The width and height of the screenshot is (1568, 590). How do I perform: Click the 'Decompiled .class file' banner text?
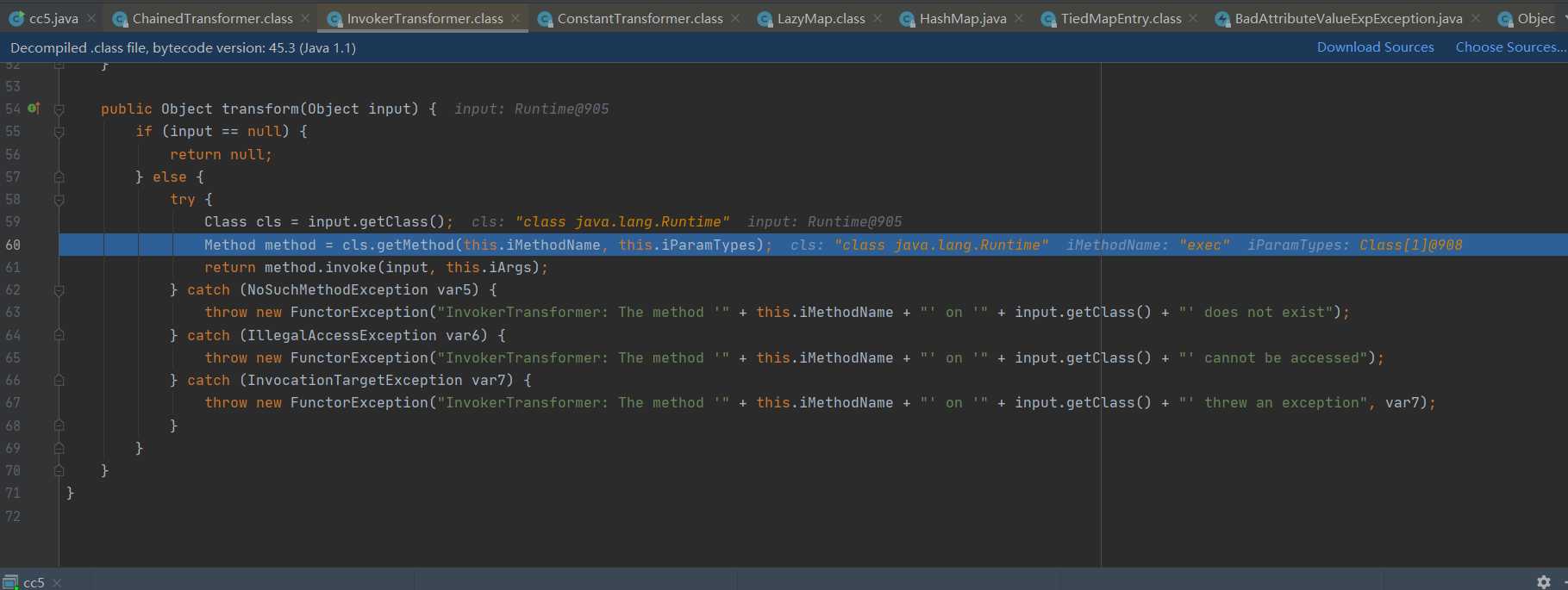(x=184, y=47)
